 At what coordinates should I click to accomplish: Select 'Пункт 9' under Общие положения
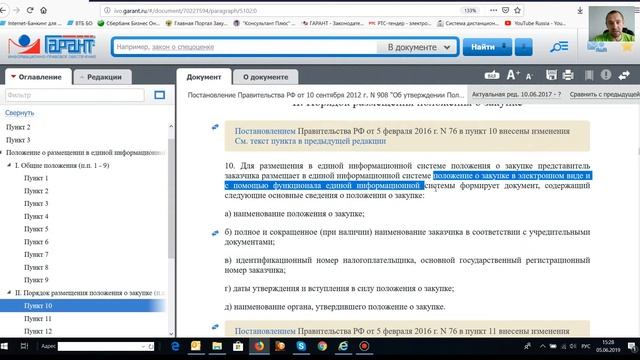36,280
